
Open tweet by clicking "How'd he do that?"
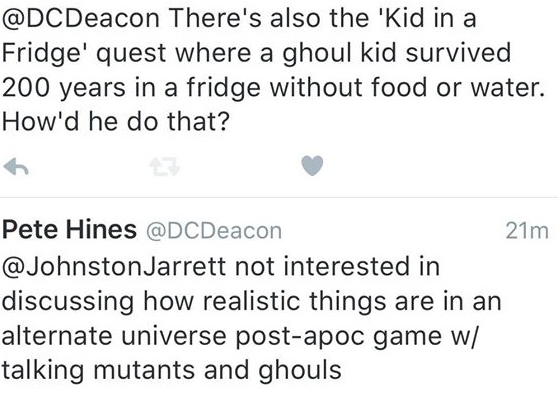pos(115,122)
